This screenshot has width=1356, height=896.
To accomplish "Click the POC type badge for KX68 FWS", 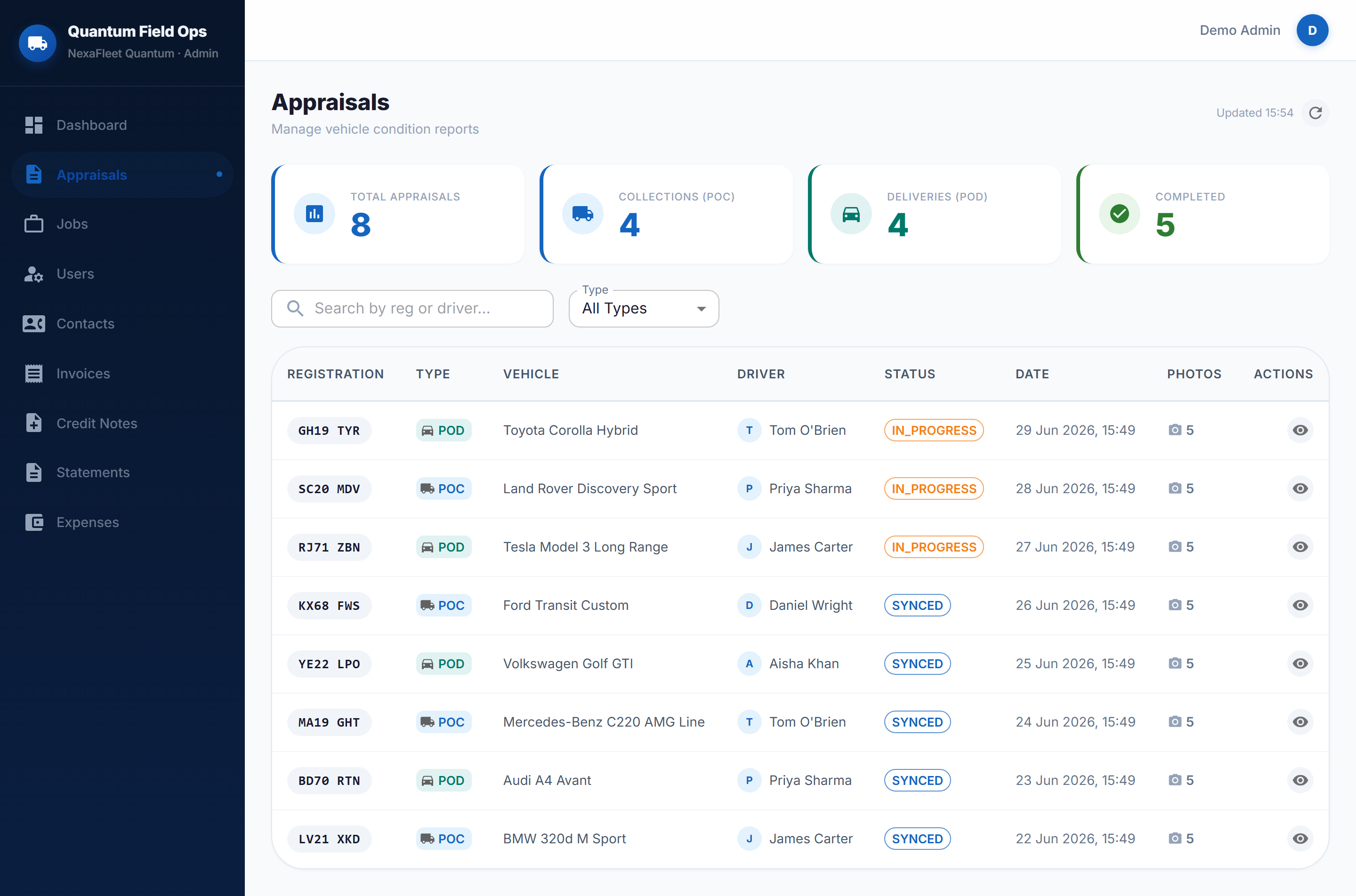I will pos(444,605).
